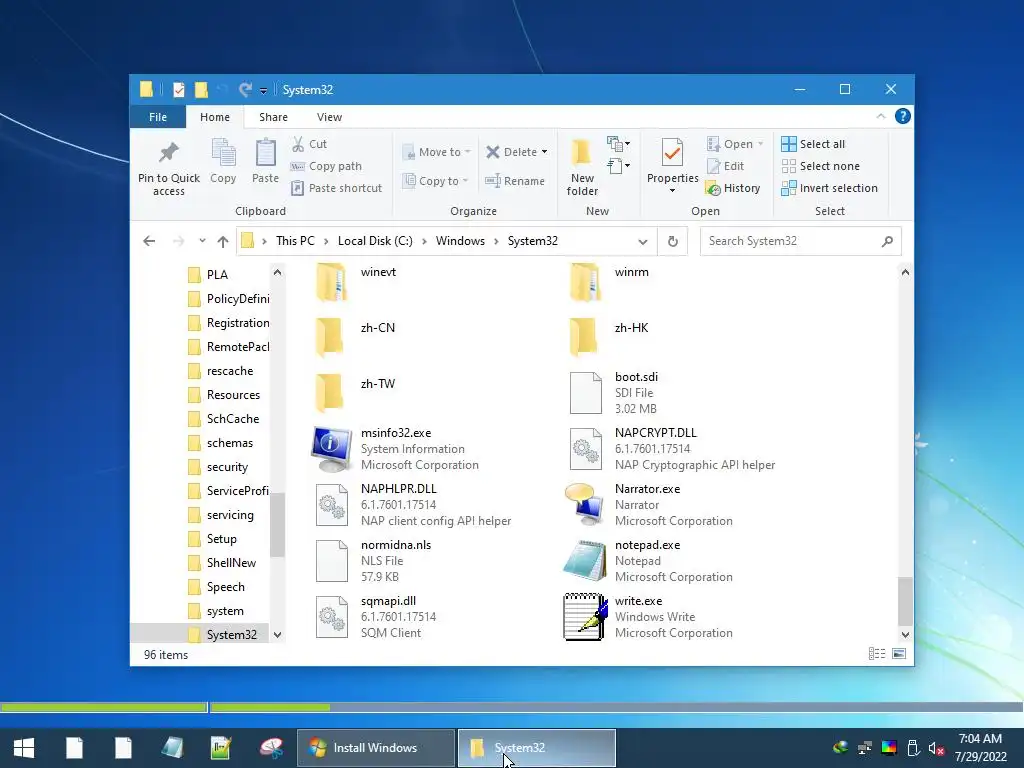
Task: Switch to large thumbnails view icon
Action: tap(899, 654)
